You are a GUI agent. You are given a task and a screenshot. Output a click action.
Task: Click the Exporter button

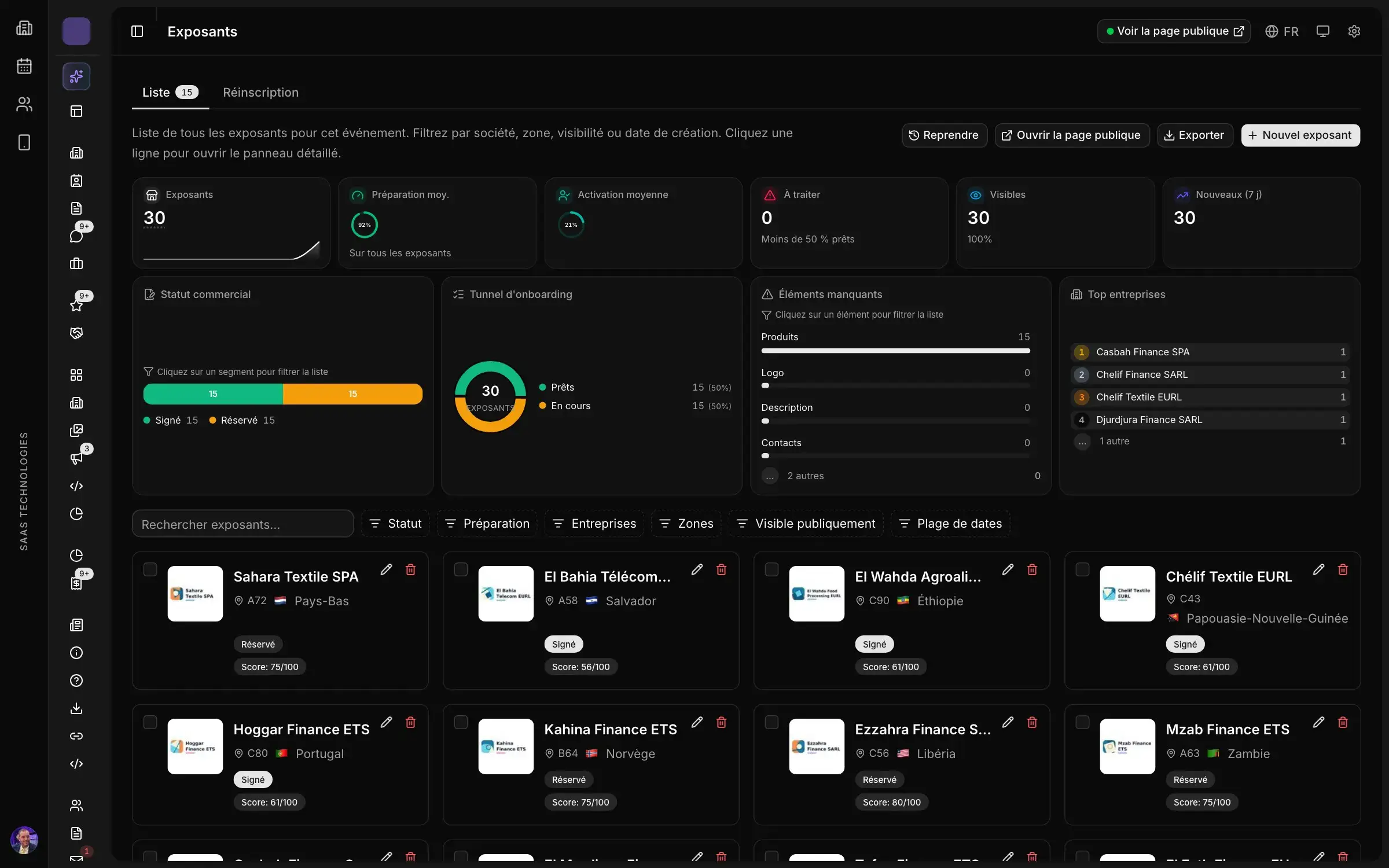tap(1195, 135)
